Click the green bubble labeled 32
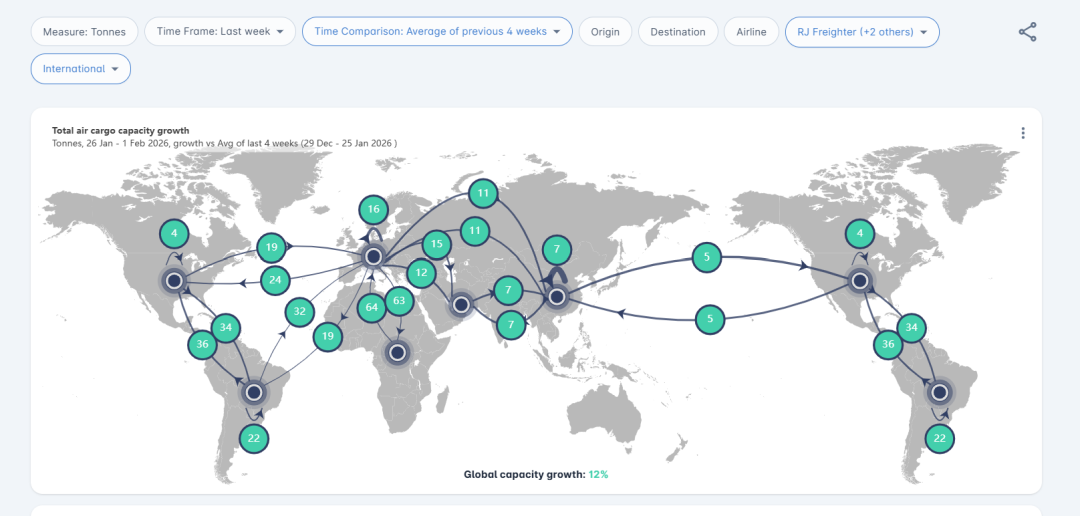Image resolution: width=1080 pixels, height=516 pixels. pos(299,312)
